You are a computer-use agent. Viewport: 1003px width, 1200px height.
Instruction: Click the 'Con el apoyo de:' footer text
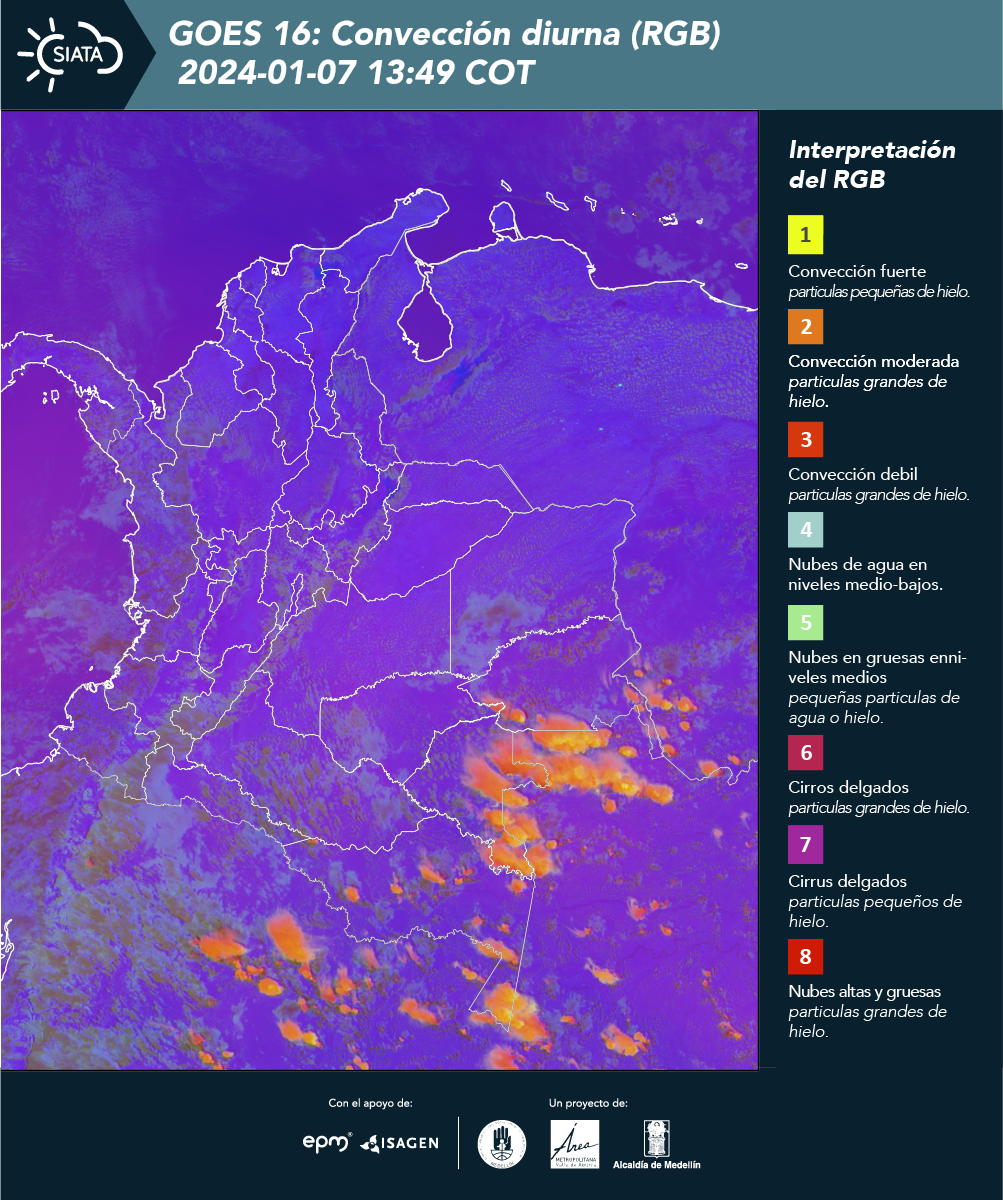pos(370,1103)
